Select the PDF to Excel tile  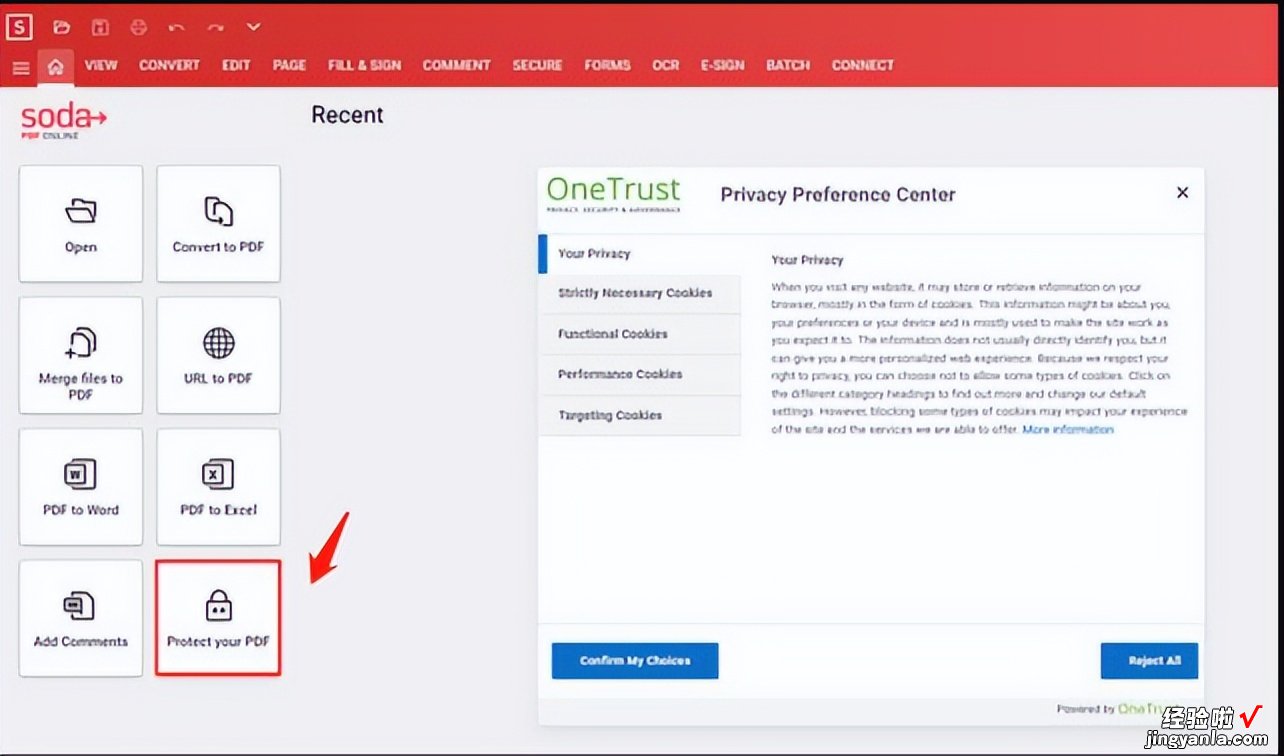tap(218, 487)
